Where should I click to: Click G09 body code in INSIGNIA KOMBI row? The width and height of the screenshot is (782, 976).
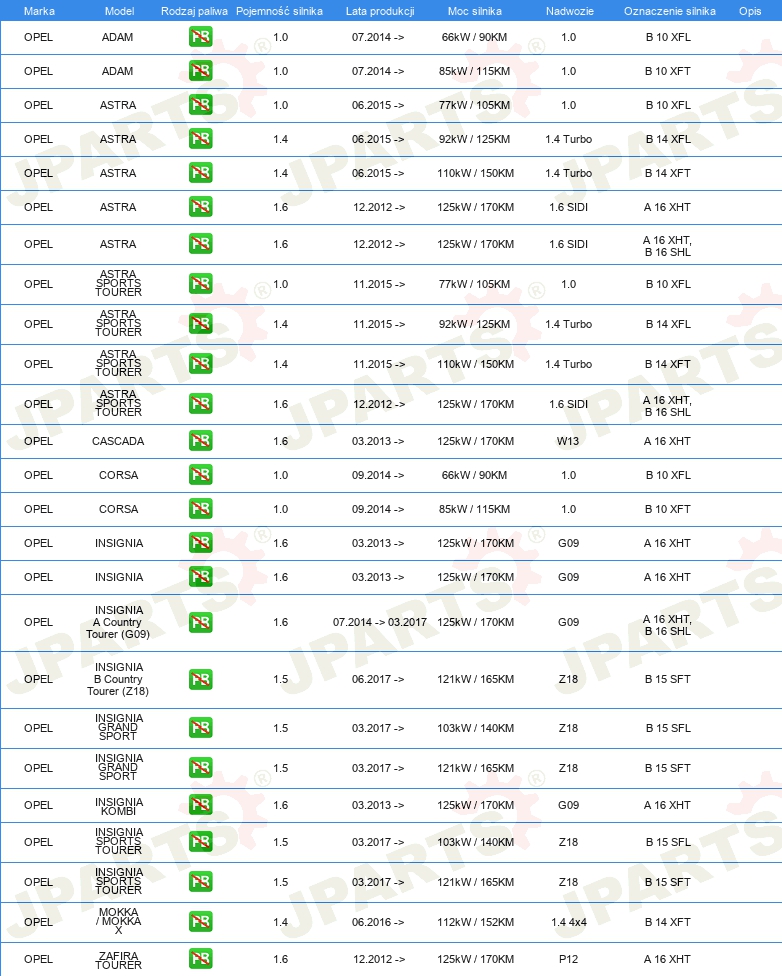point(568,805)
